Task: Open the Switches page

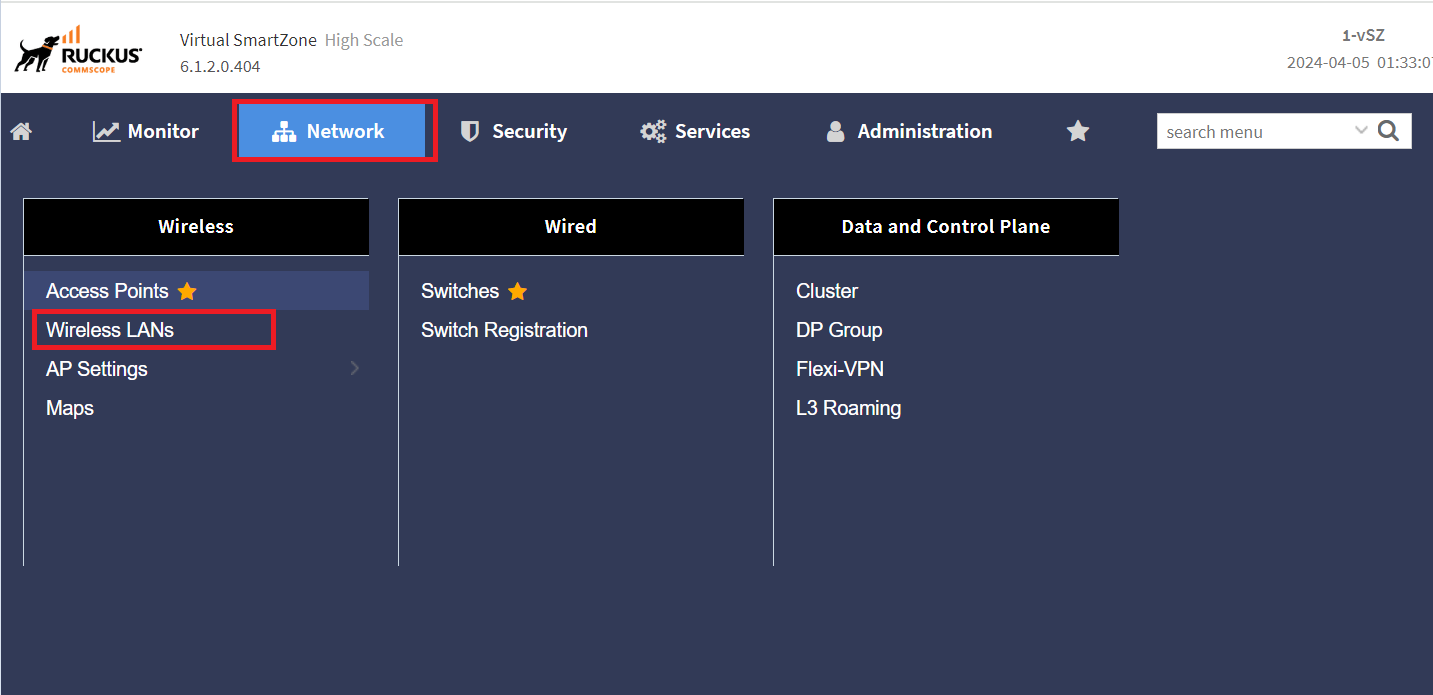Action: [x=460, y=291]
